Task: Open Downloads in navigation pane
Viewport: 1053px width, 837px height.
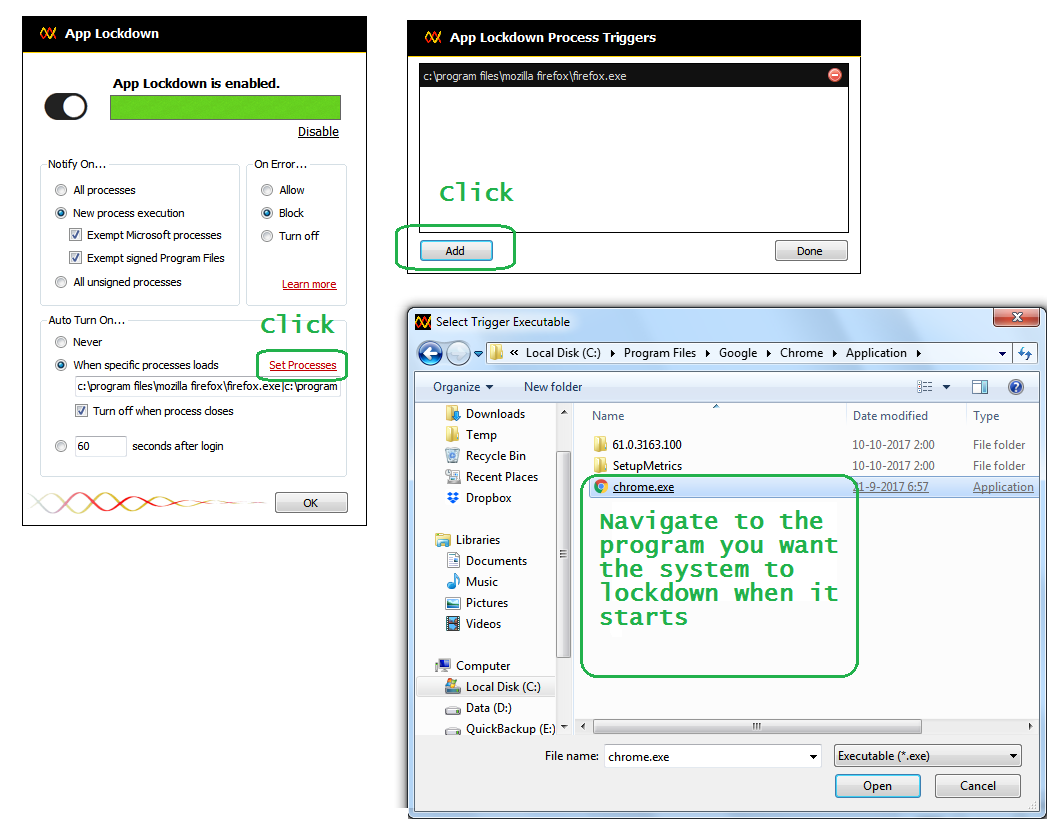Action: click(x=495, y=414)
